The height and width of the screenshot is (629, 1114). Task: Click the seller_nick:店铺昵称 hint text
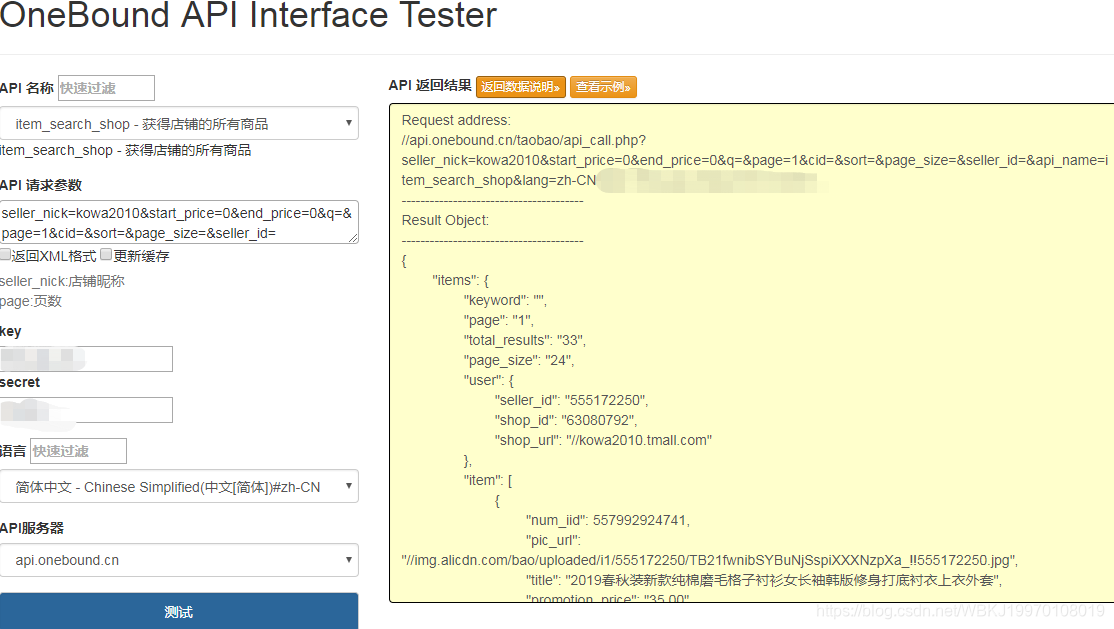tap(63, 281)
